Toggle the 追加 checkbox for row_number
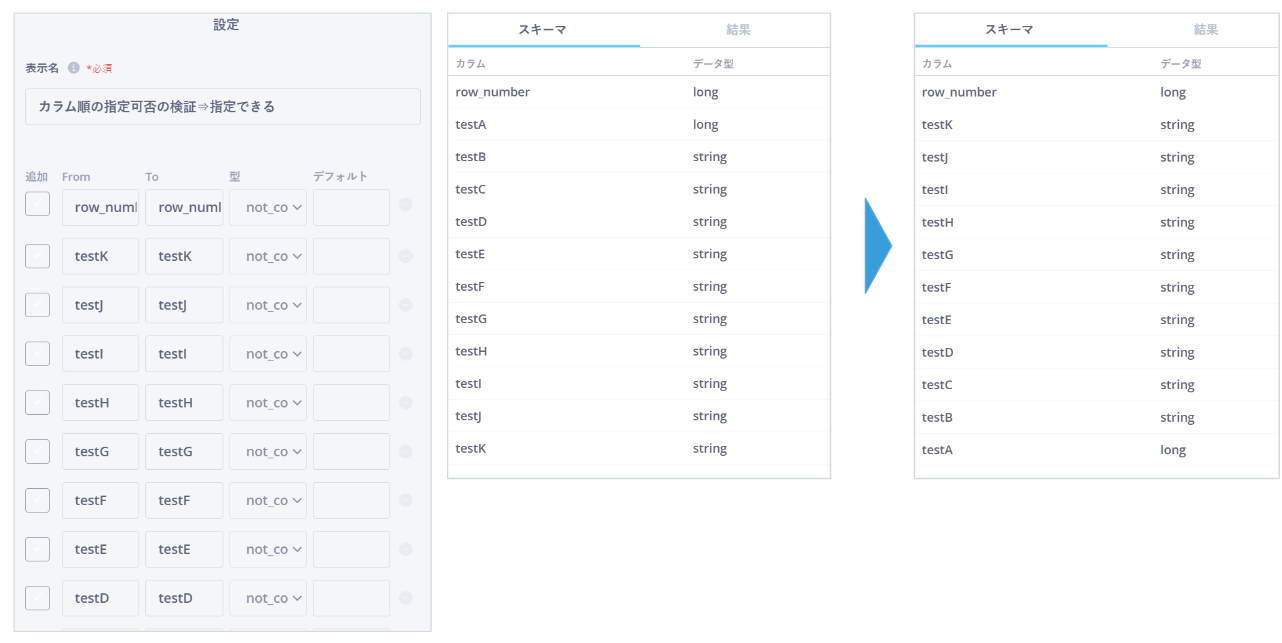The height and width of the screenshot is (643, 1282). 37,204
